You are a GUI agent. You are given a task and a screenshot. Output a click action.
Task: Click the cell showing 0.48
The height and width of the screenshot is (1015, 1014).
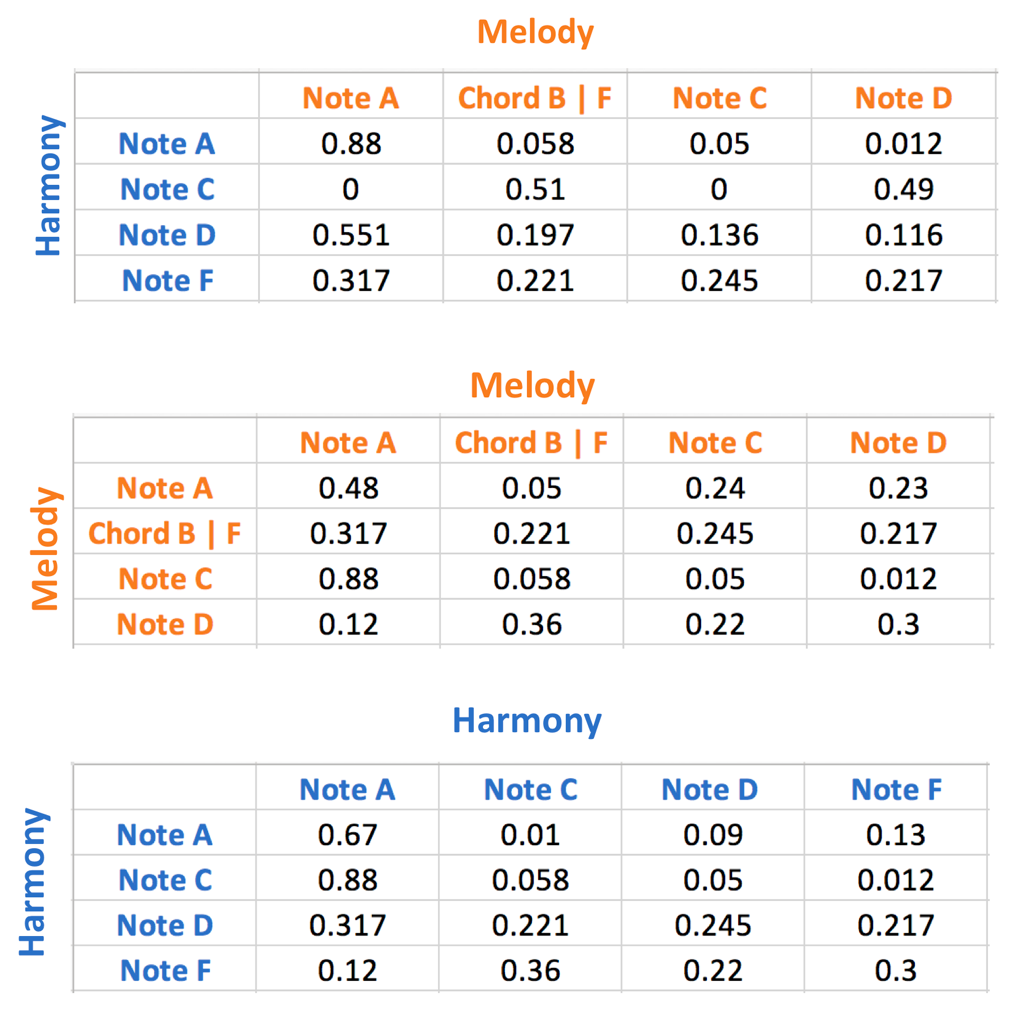click(x=348, y=488)
